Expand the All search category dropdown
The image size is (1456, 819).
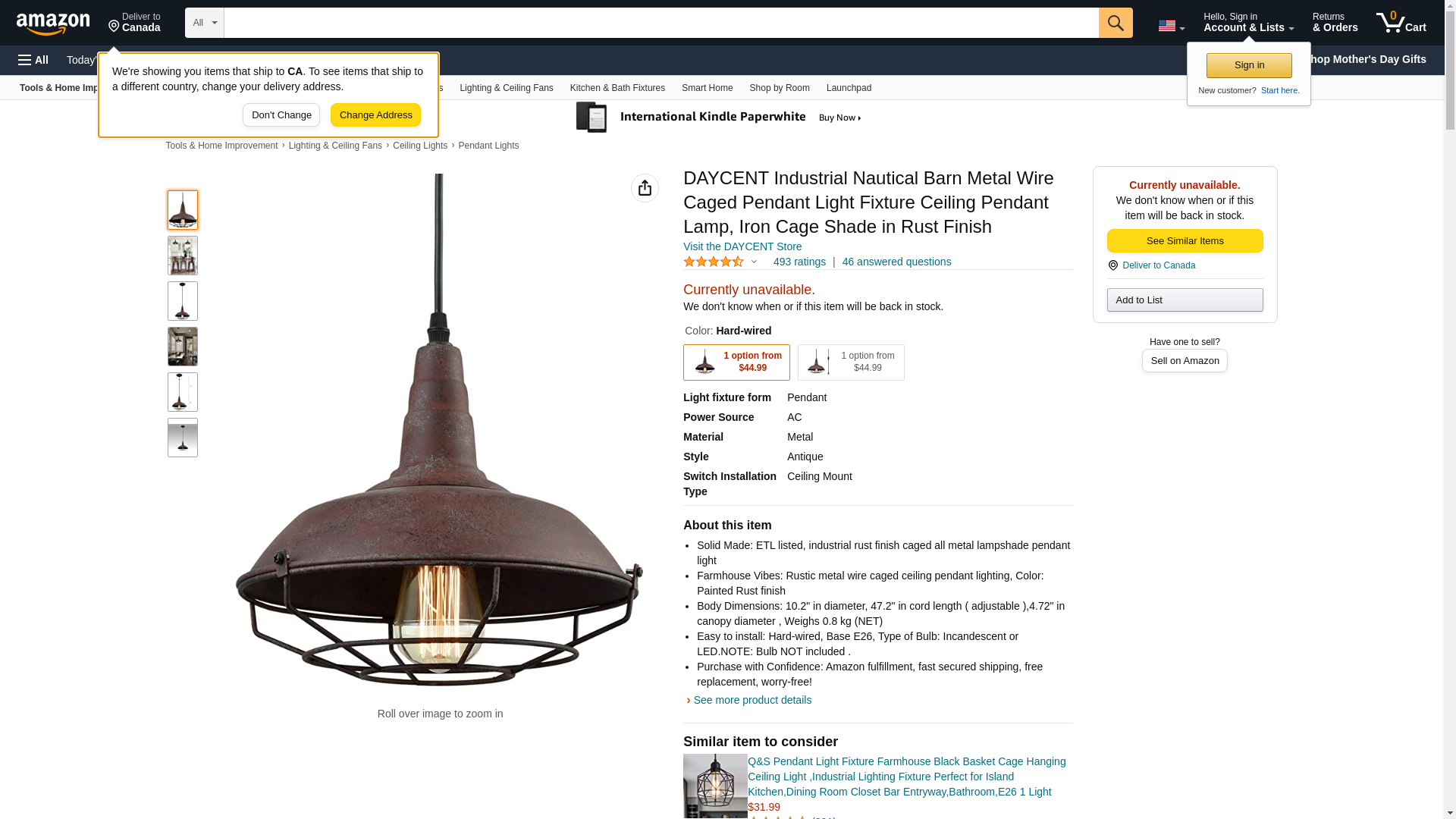click(x=205, y=23)
